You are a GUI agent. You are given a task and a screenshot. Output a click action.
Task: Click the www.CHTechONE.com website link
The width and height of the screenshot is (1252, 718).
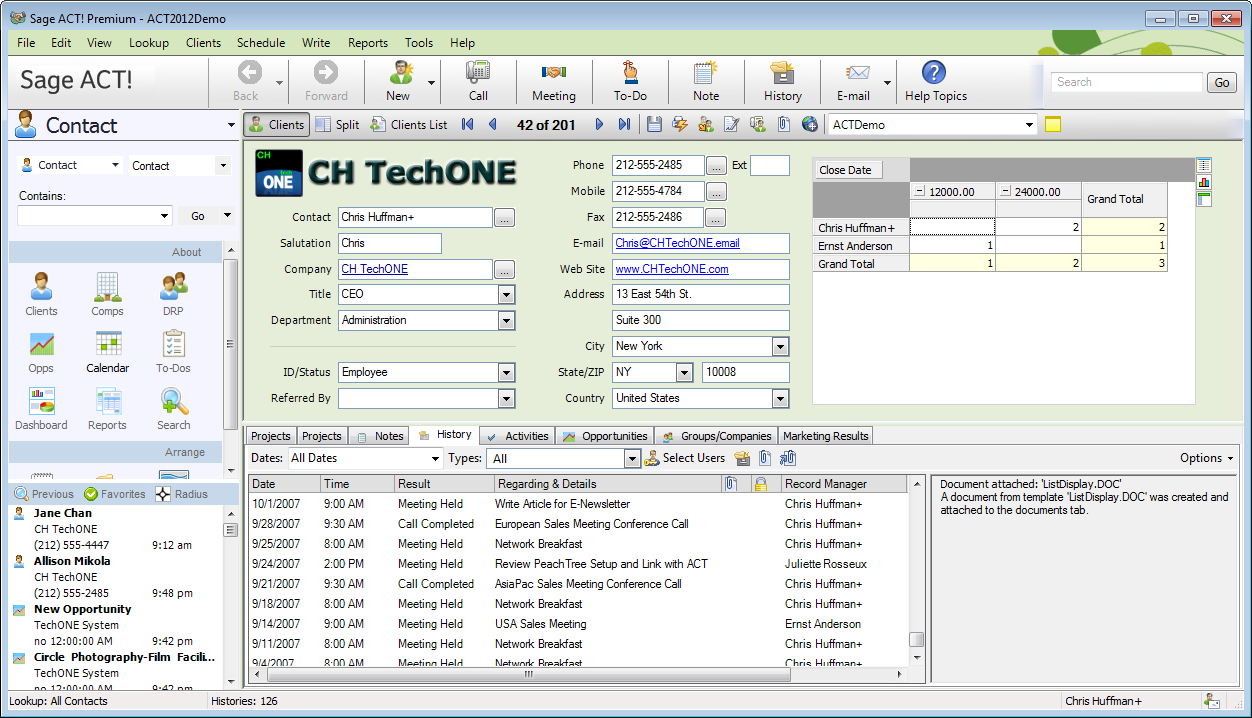[672, 269]
